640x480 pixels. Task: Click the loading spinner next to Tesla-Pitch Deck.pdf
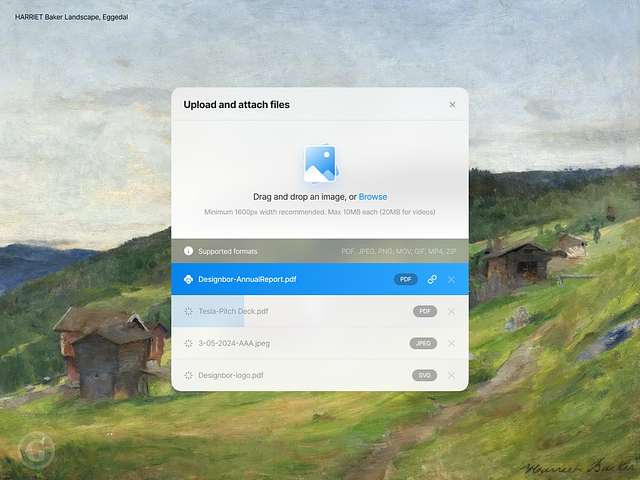[x=188, y=311]
